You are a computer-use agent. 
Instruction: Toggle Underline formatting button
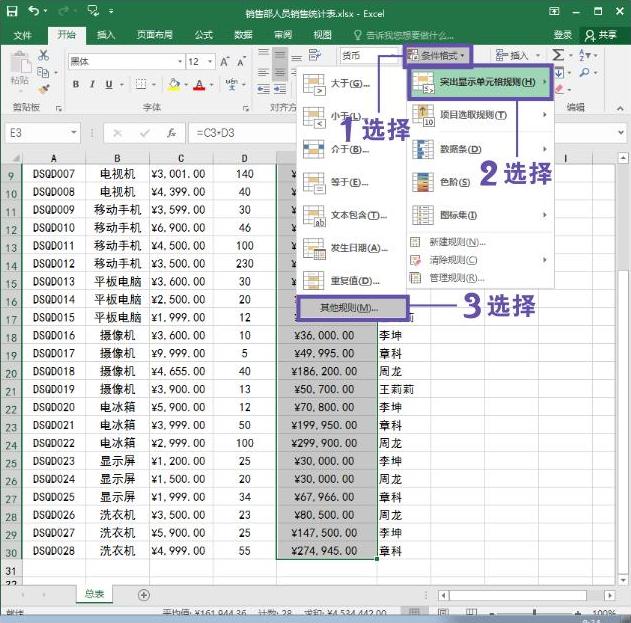(x=111, y=85)
